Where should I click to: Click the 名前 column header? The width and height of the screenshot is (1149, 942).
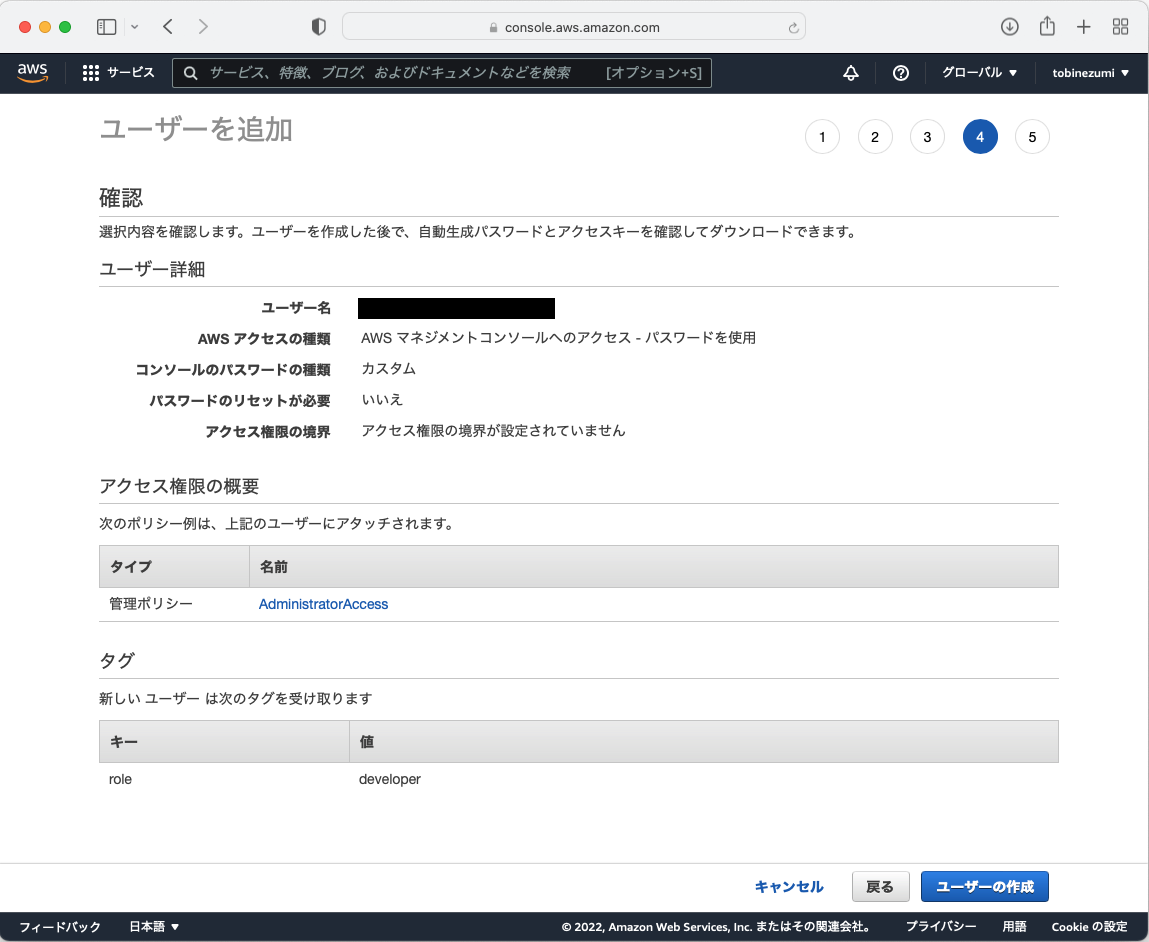[654, 566]
